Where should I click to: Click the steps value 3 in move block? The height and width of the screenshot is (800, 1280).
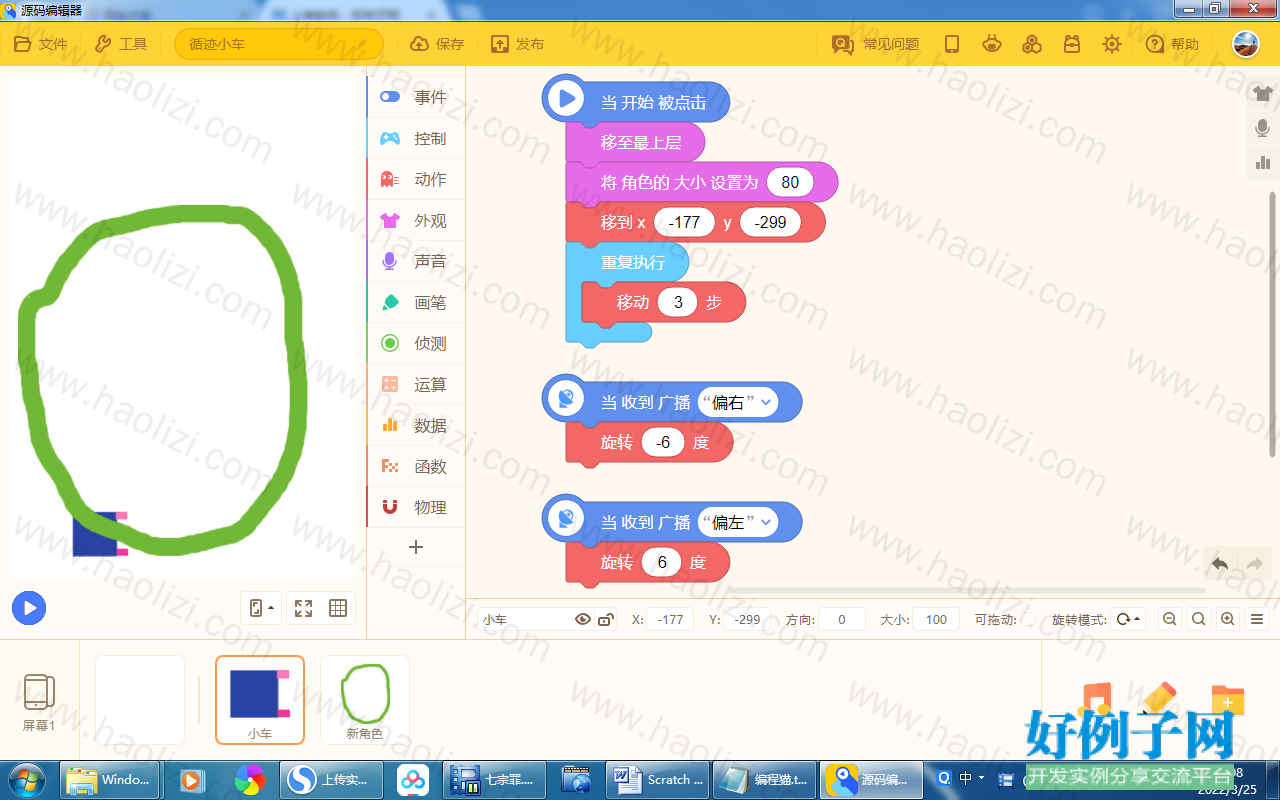[678, 302]
